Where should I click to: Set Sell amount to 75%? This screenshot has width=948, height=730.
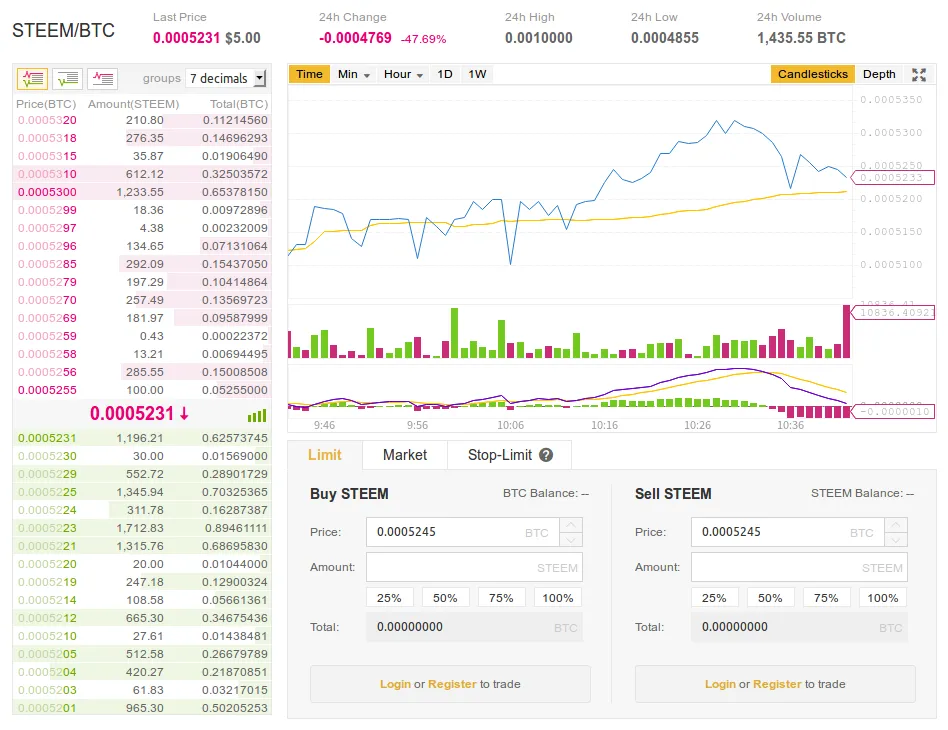(826, 598)
